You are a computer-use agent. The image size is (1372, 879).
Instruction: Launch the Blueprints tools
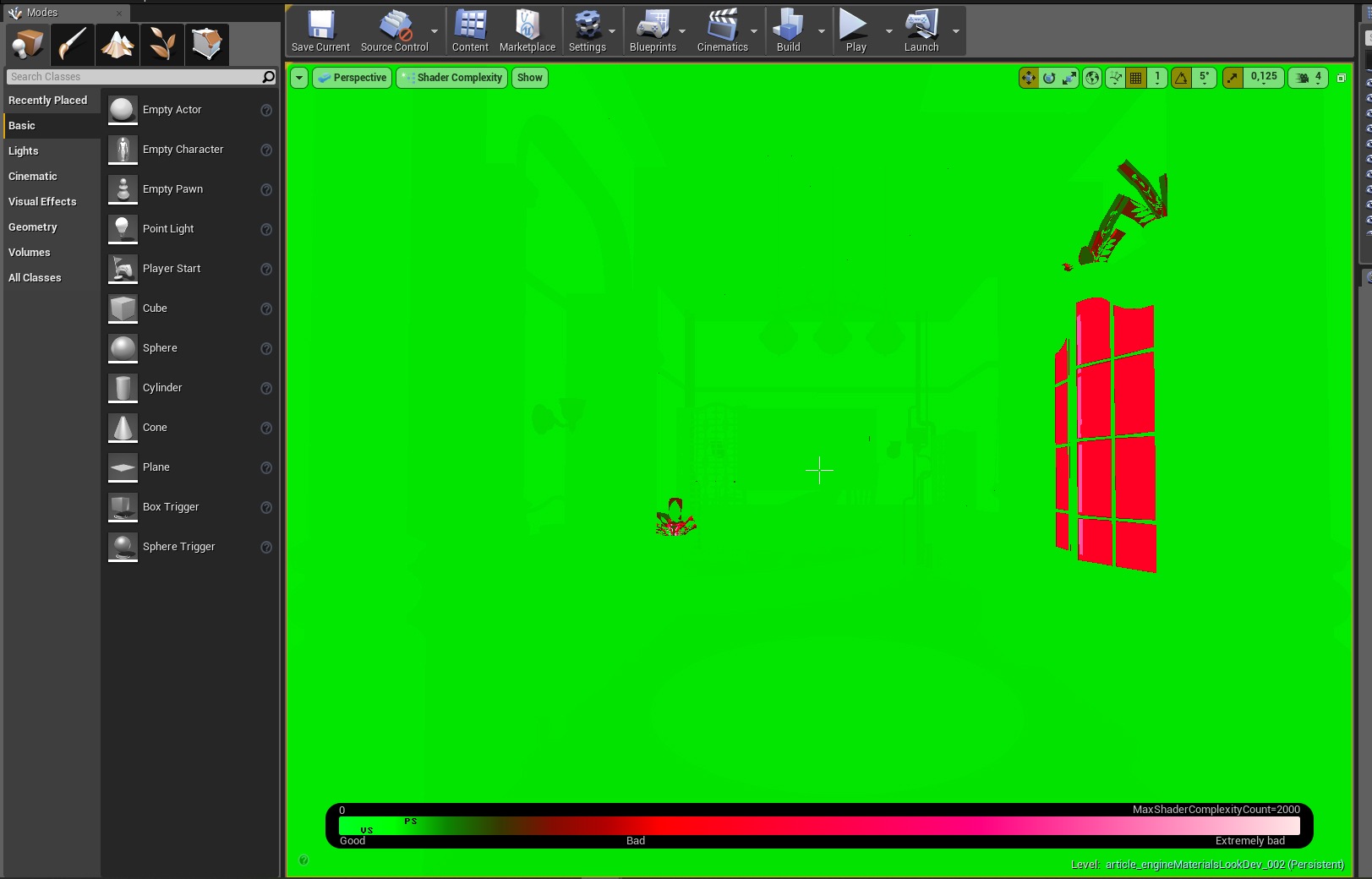click(x=651, y=30)
